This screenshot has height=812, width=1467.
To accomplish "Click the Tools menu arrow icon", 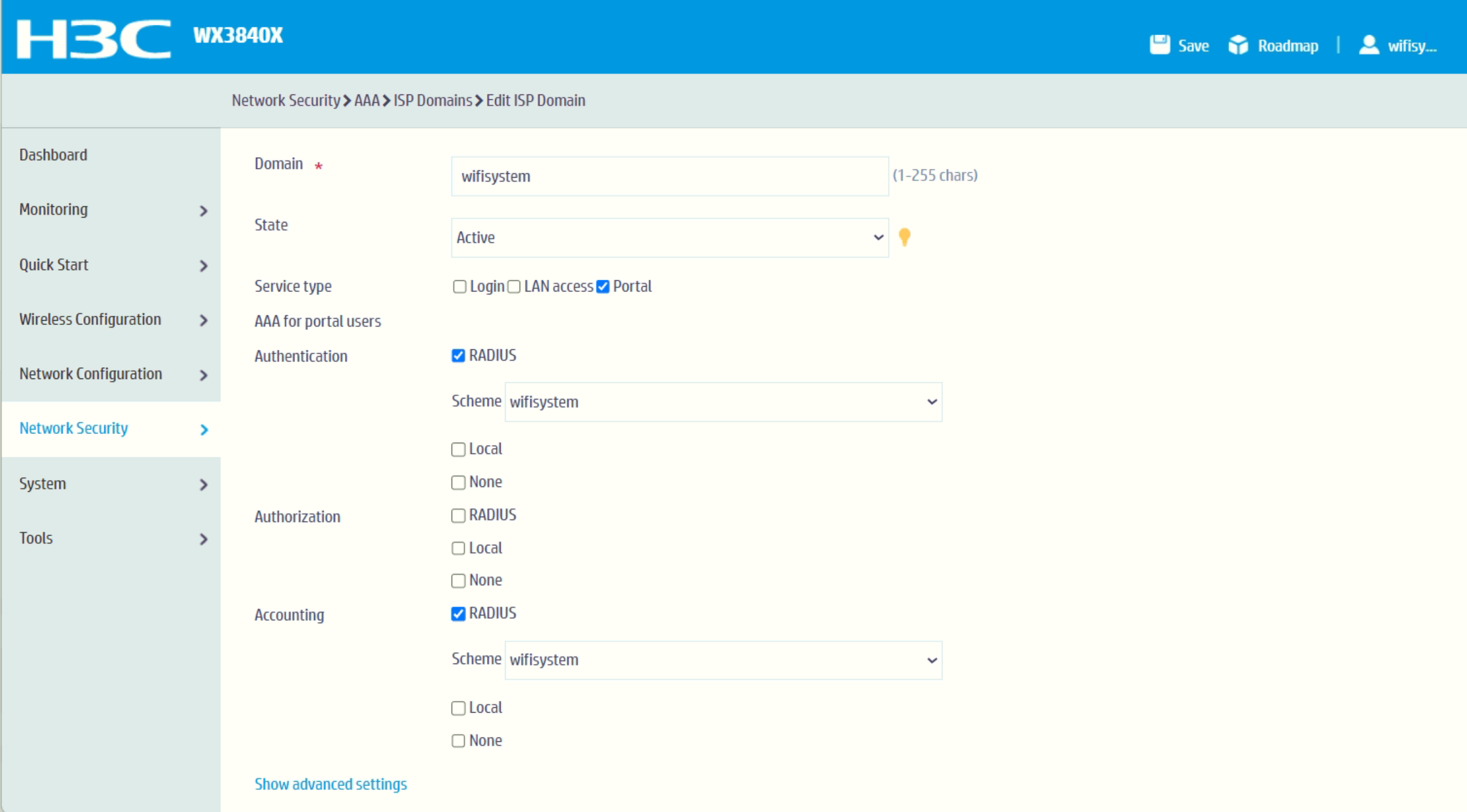I will click(204, 539).
